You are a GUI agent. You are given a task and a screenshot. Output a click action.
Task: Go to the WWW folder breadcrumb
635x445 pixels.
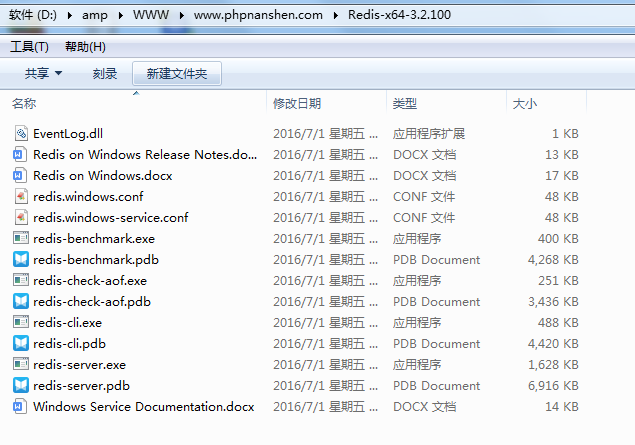[151, 15]
